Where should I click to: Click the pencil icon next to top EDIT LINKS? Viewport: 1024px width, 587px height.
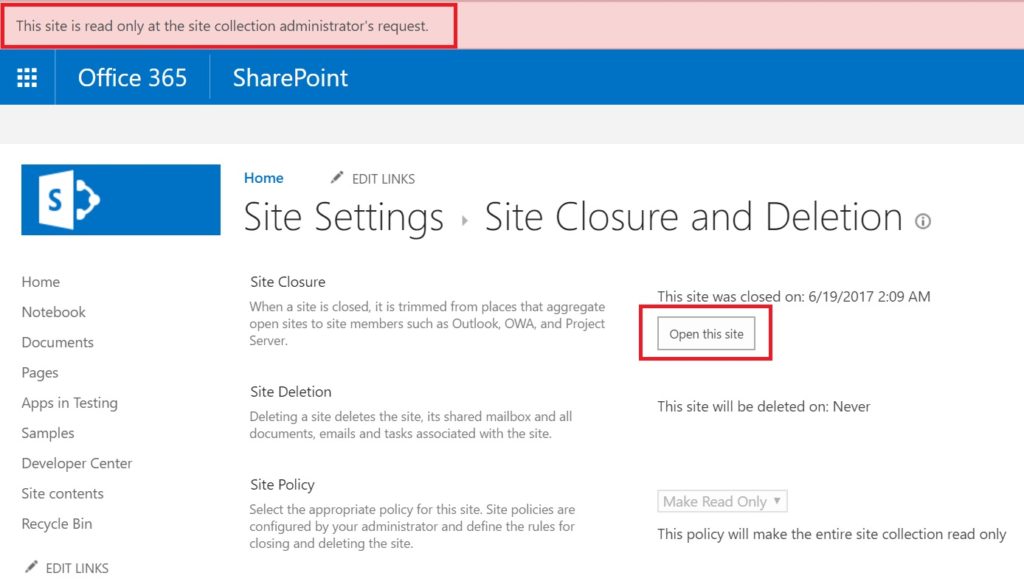tap(336, 178)
